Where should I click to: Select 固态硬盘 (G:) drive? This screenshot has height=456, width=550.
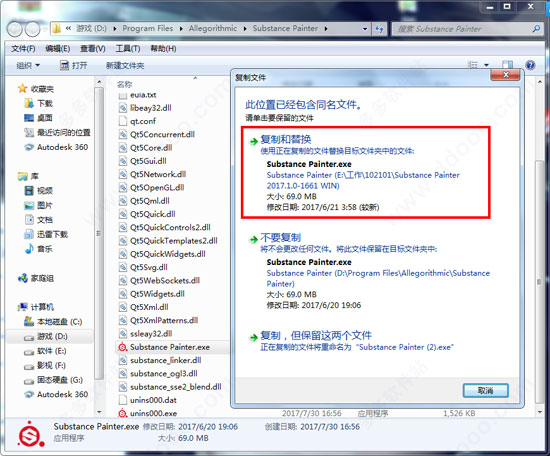point(53,380)
